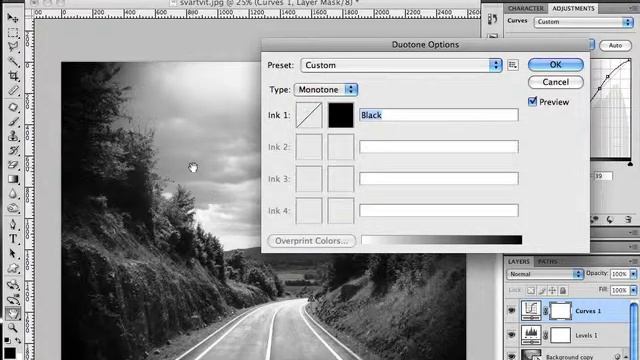The height and width of the screenshot is (360, 640).
Task: Select the Type tool
Action: point(13,239)
